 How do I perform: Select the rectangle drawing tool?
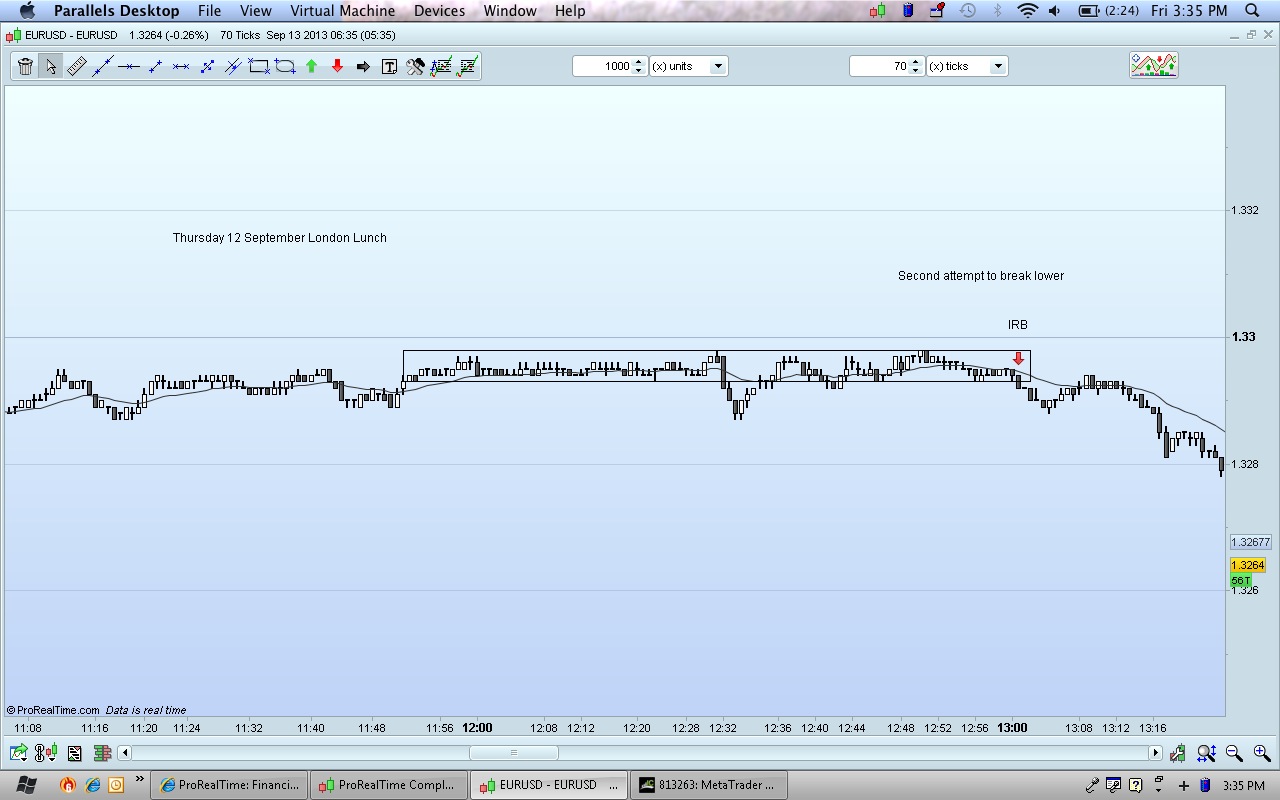(x=259, y=66)
